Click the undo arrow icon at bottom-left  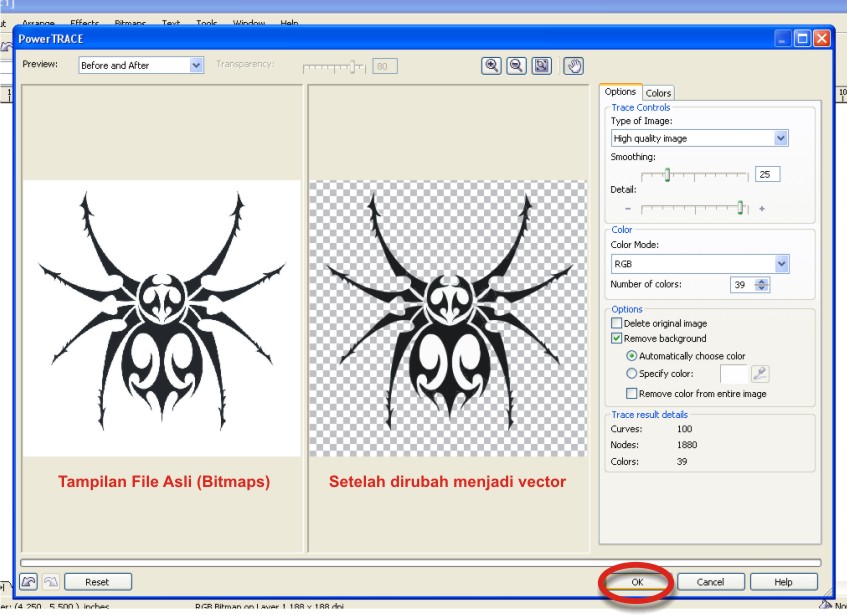click(x=28, y=582)
